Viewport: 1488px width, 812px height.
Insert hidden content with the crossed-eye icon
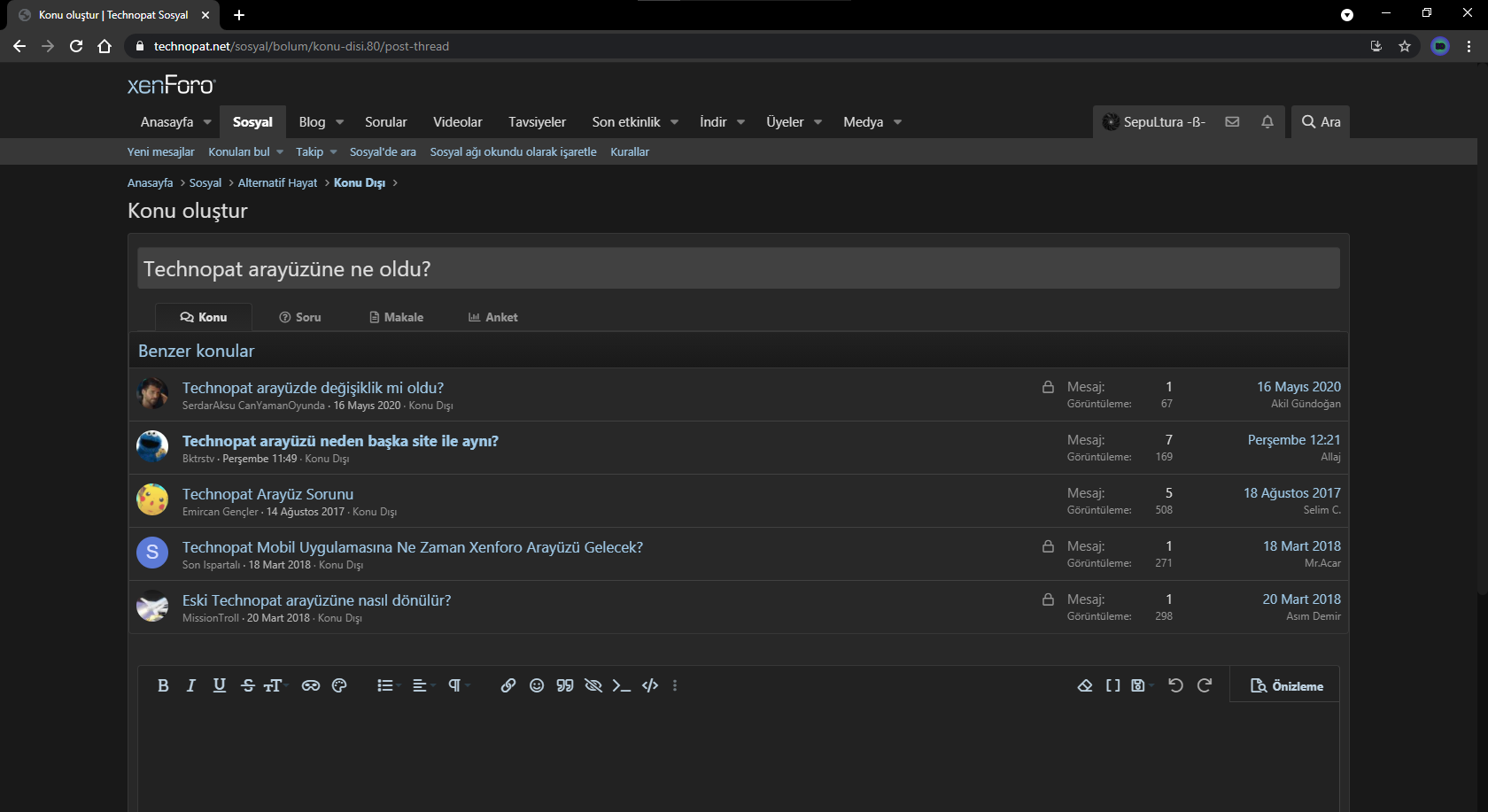[593, 685]
